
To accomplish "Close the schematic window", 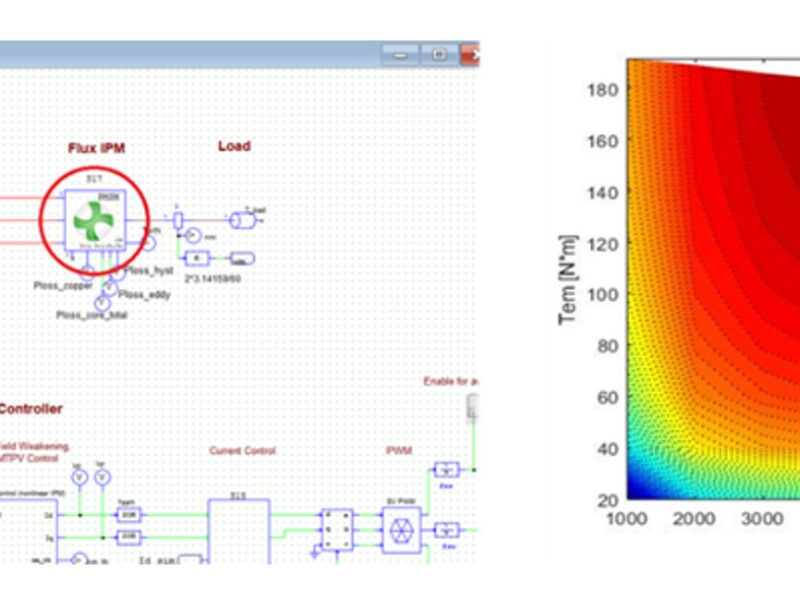I will [x=470, y=55].
